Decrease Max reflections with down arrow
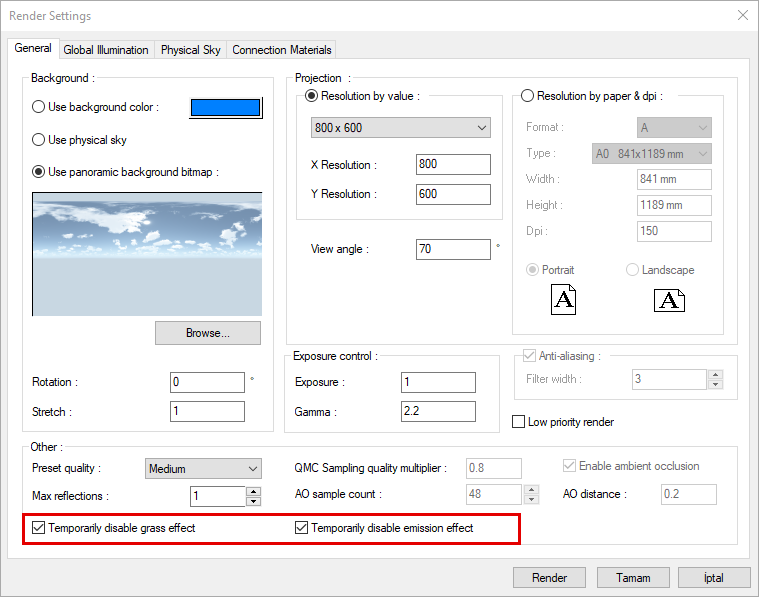The width and height of the screenshot is (759, 597). pyautogui.click(x=253, y=501)
